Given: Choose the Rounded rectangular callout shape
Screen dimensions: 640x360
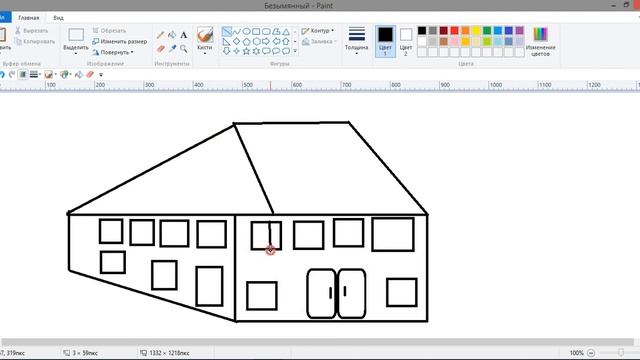Looking at the screenshot, I should pyautogui.click(x=266, y=51).
